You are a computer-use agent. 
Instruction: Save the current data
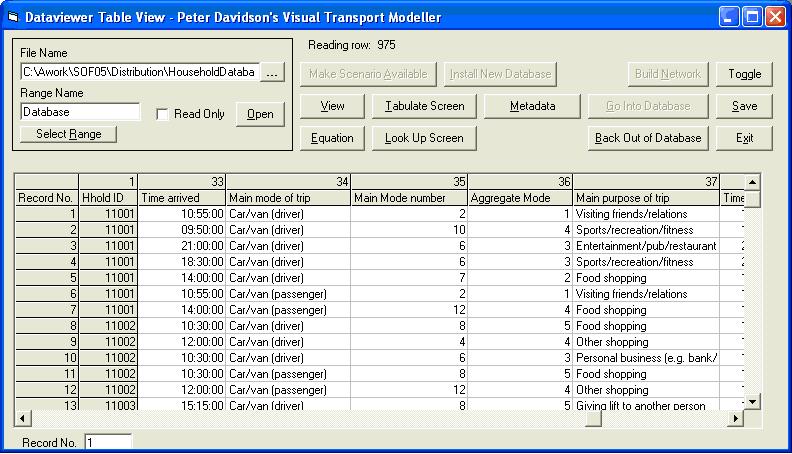[x=745, y=106]
